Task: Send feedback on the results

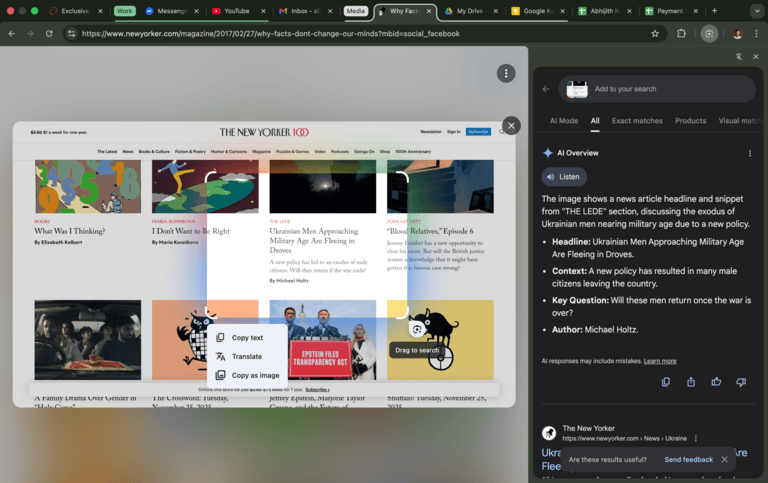Action: [x=688, y=459]
